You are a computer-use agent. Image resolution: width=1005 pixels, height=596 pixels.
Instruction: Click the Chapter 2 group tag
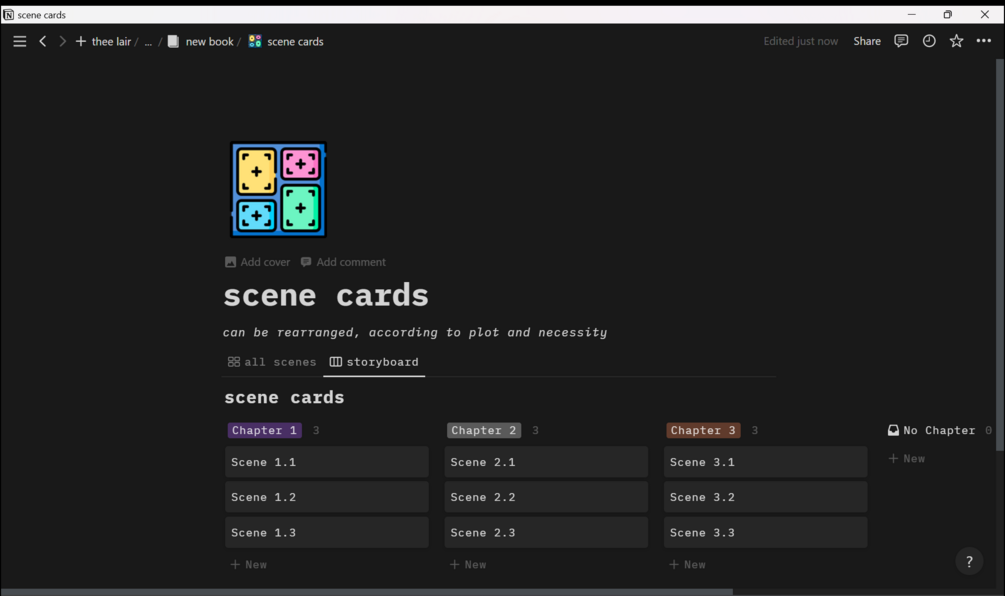[x=484, y=430]
